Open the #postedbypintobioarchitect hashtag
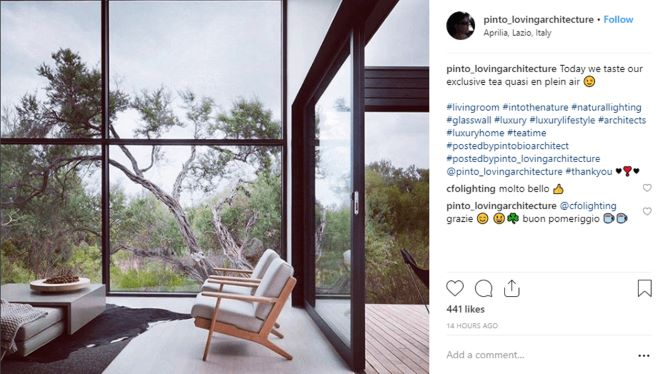The width and height of the screenshot is (668, 374). 507,146
